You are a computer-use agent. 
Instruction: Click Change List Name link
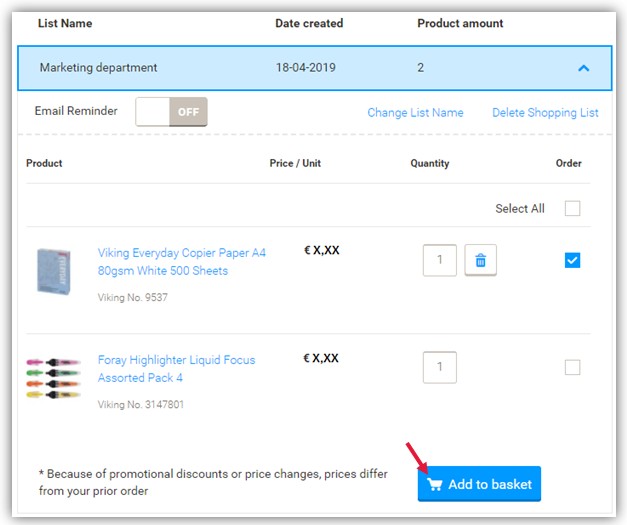(415, 113)
